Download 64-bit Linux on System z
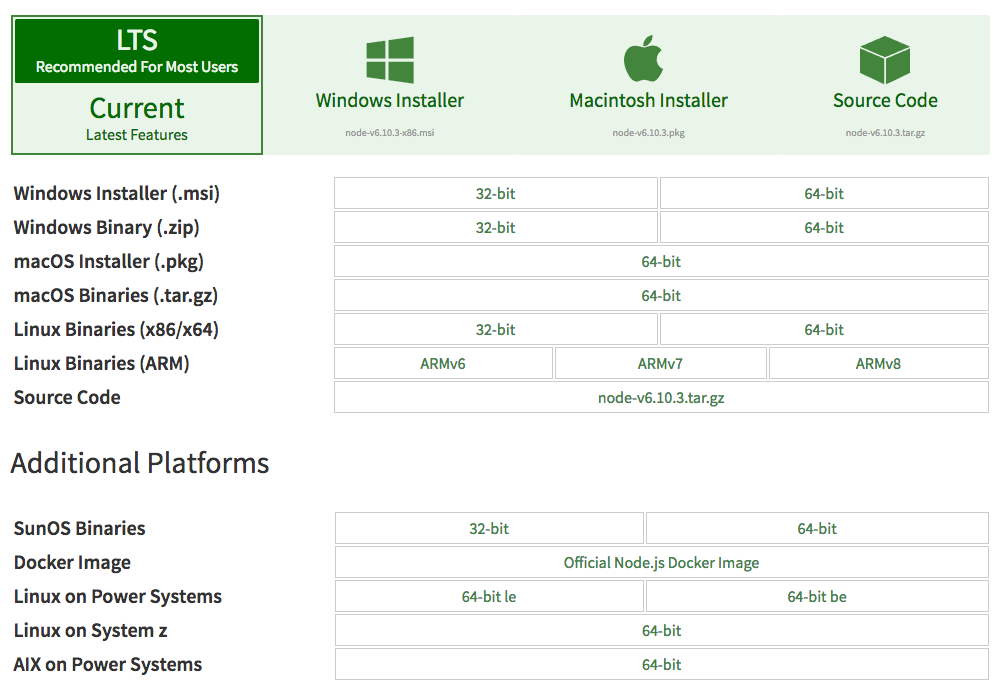The image size is (1006, 696). click(x=661, y=630)
